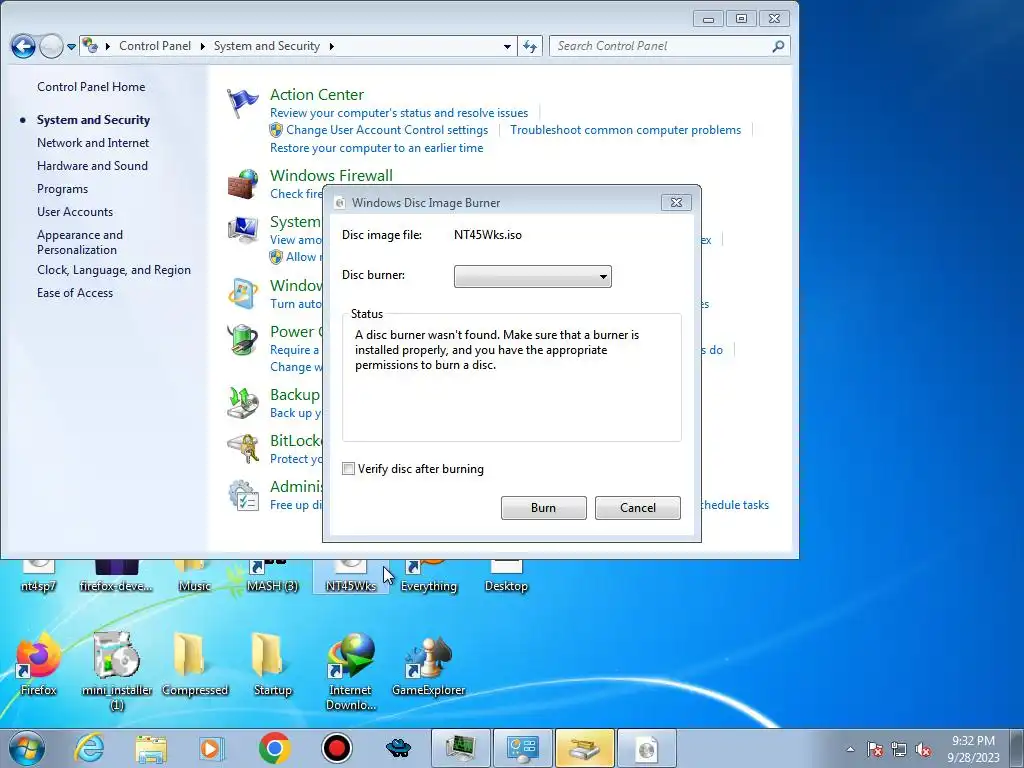Show hidden icons in system tray

point(850,749)
